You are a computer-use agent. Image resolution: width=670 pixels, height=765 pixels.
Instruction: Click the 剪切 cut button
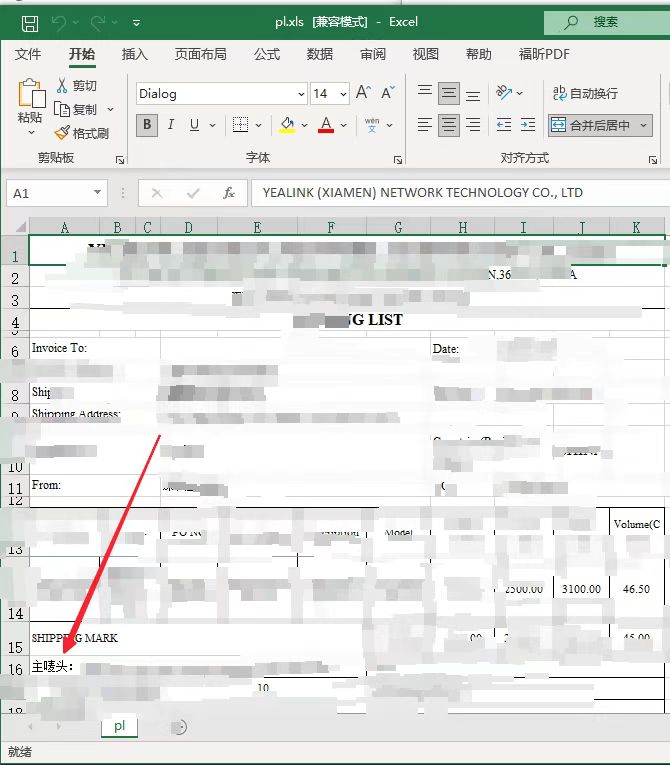coord(77,86)
